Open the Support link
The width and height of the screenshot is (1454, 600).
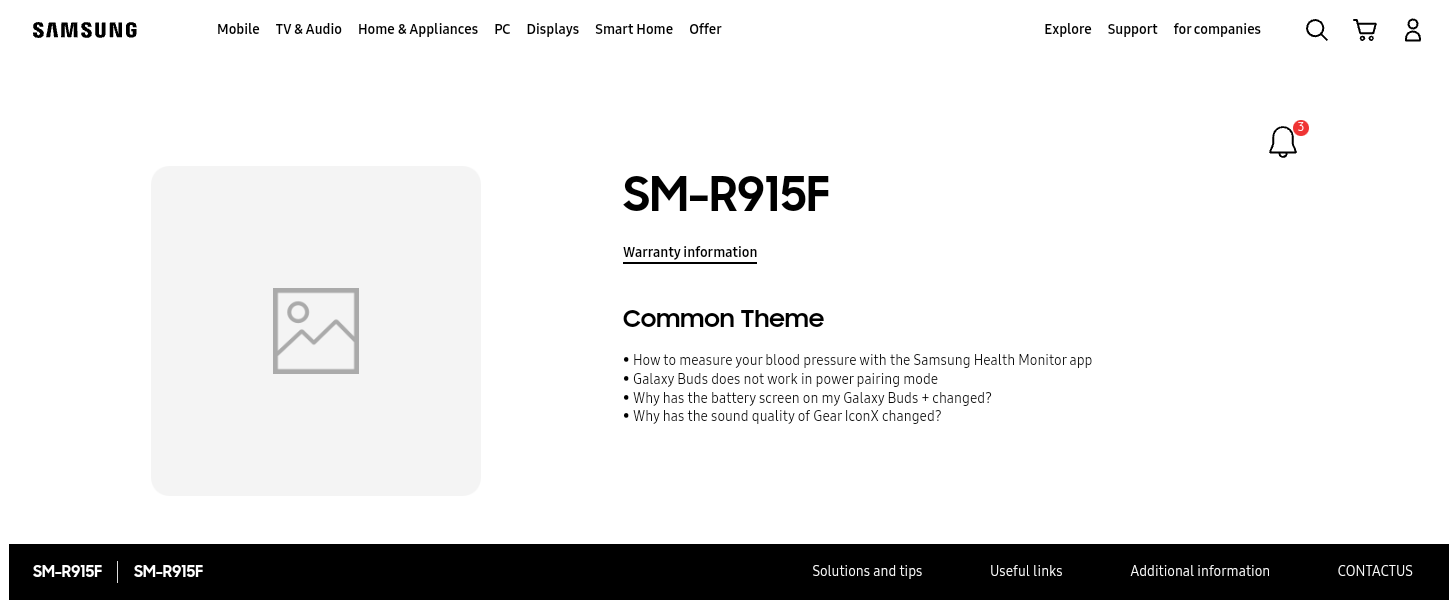click(x=1132, y=30)
